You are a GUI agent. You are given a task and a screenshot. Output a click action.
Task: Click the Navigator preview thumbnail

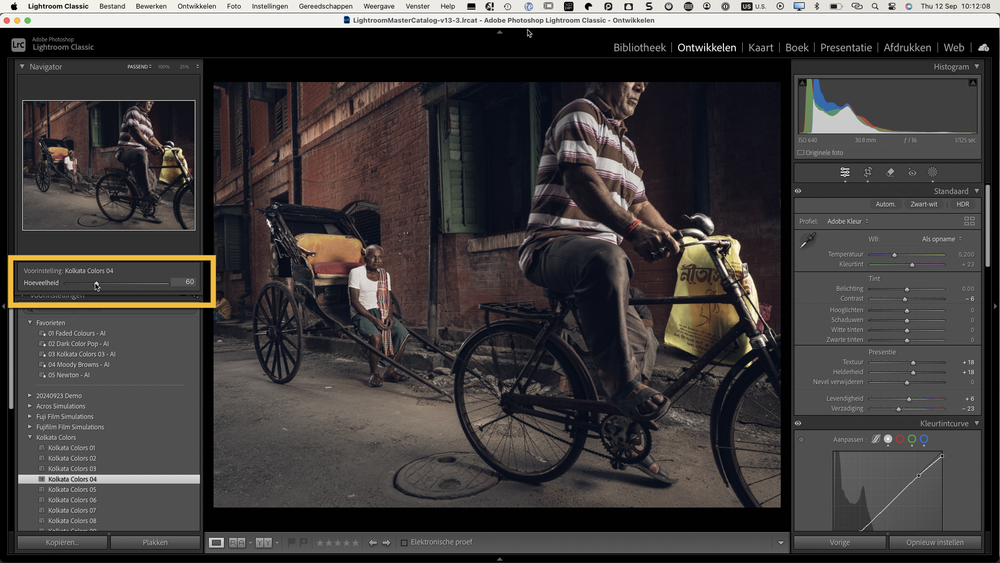point(109,165)
